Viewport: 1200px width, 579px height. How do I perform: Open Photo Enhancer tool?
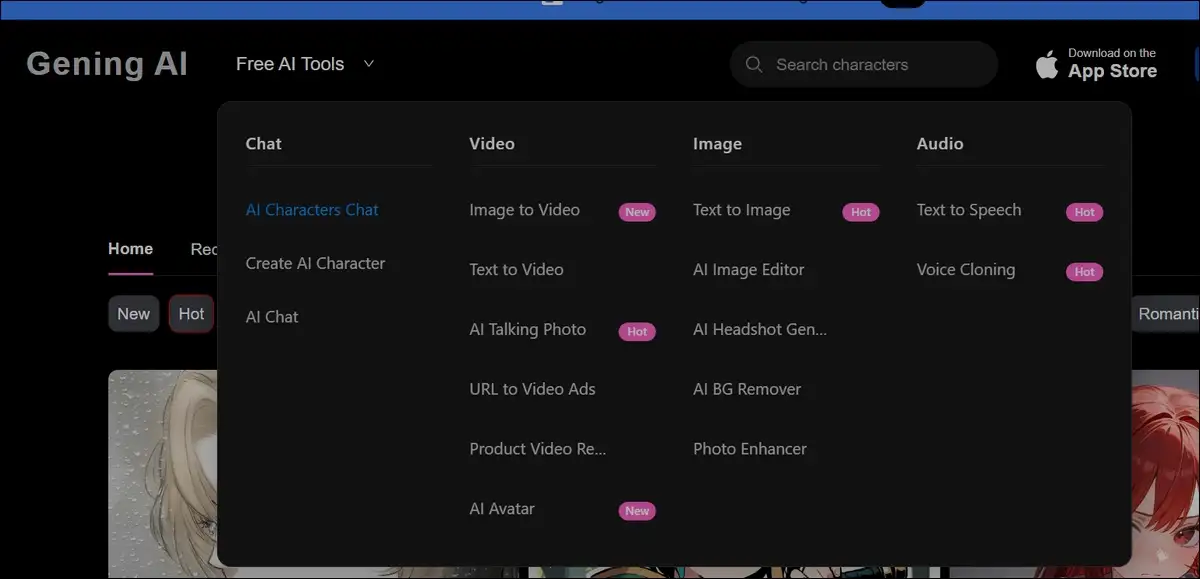click(x=750, y=449)
